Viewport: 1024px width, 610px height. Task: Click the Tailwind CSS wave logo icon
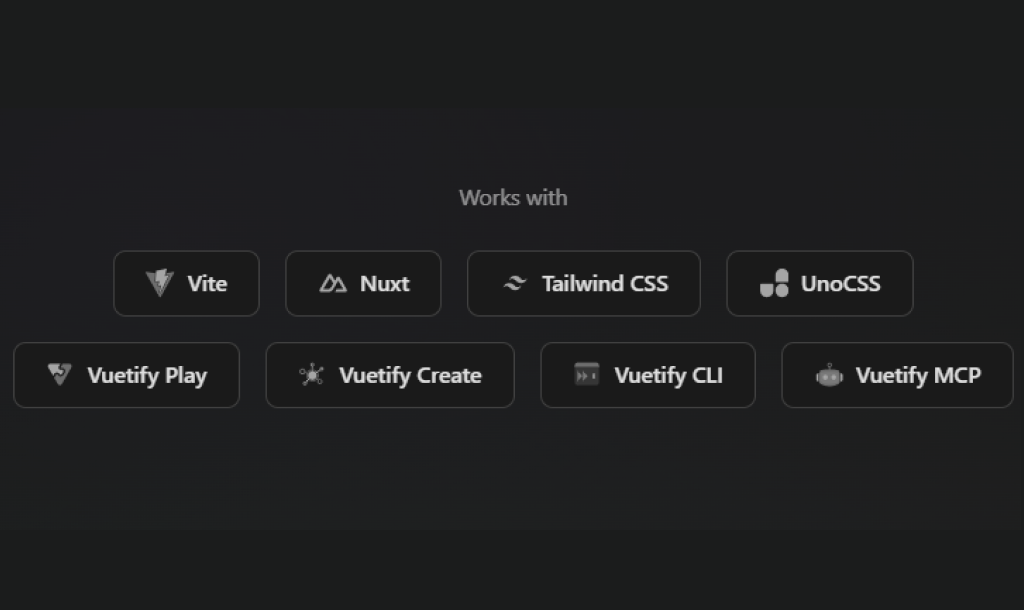click(515, 283)
